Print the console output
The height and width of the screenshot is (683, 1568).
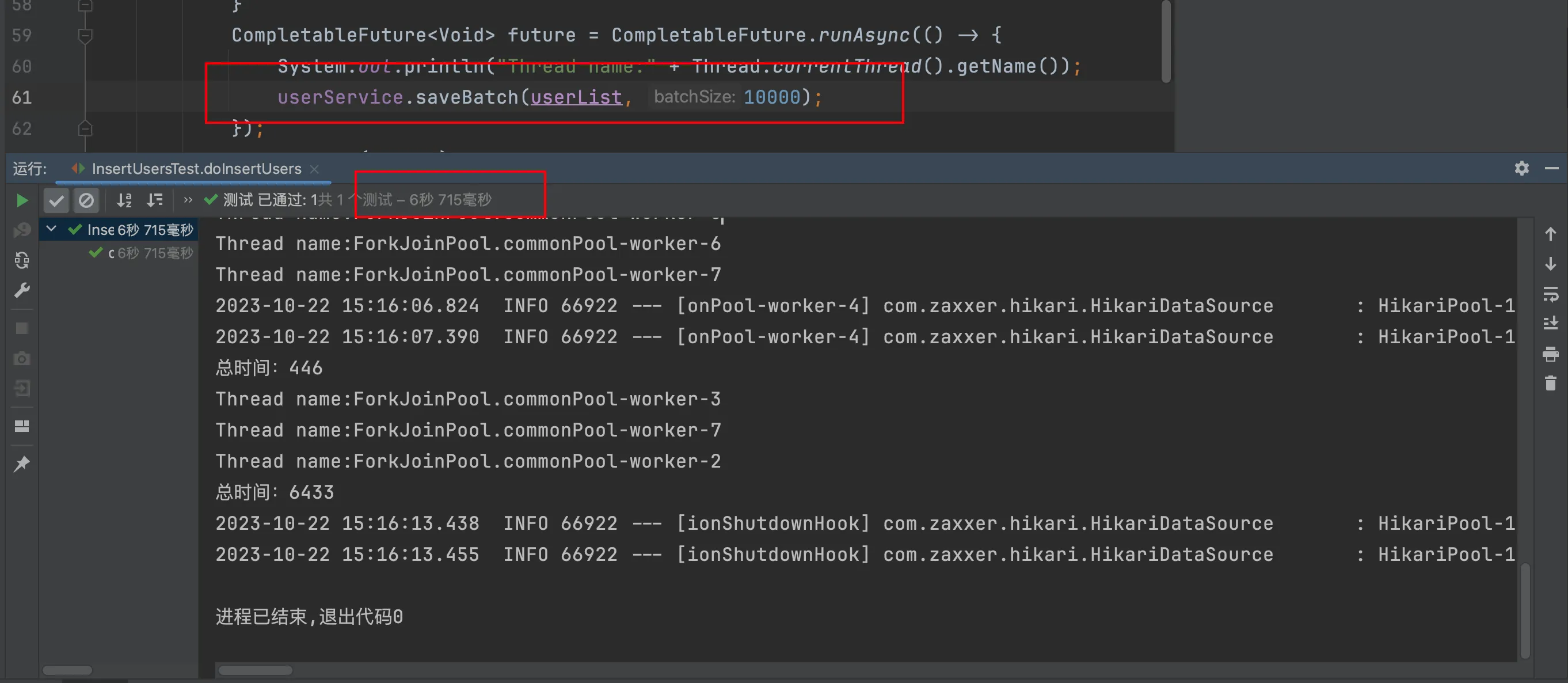click(x=1550, y=354)
